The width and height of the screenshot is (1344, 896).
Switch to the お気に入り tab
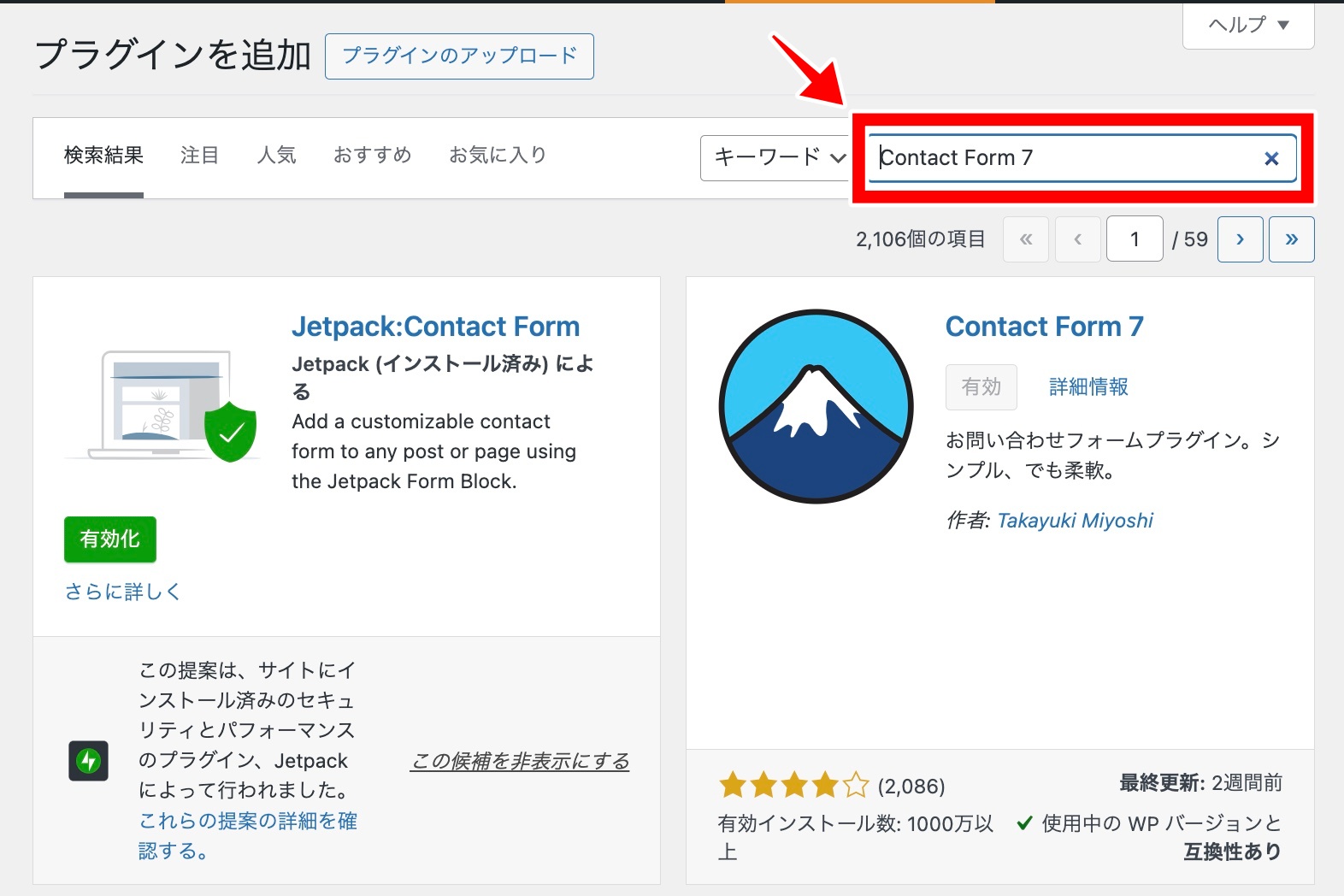498,156
